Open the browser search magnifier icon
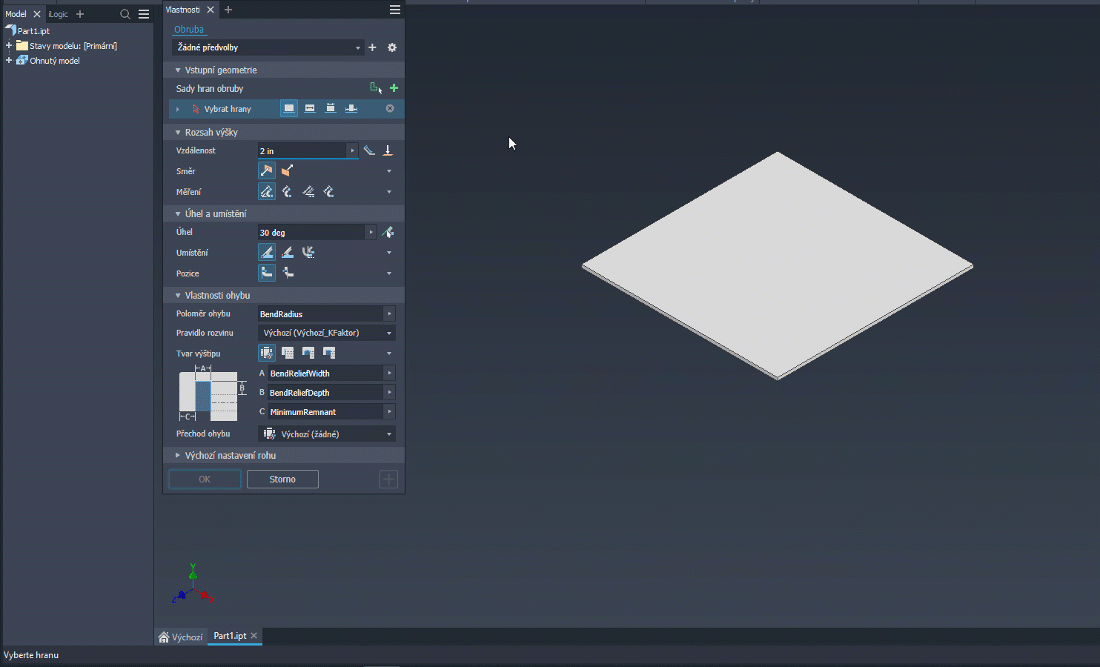 click(x=125, y=14)
